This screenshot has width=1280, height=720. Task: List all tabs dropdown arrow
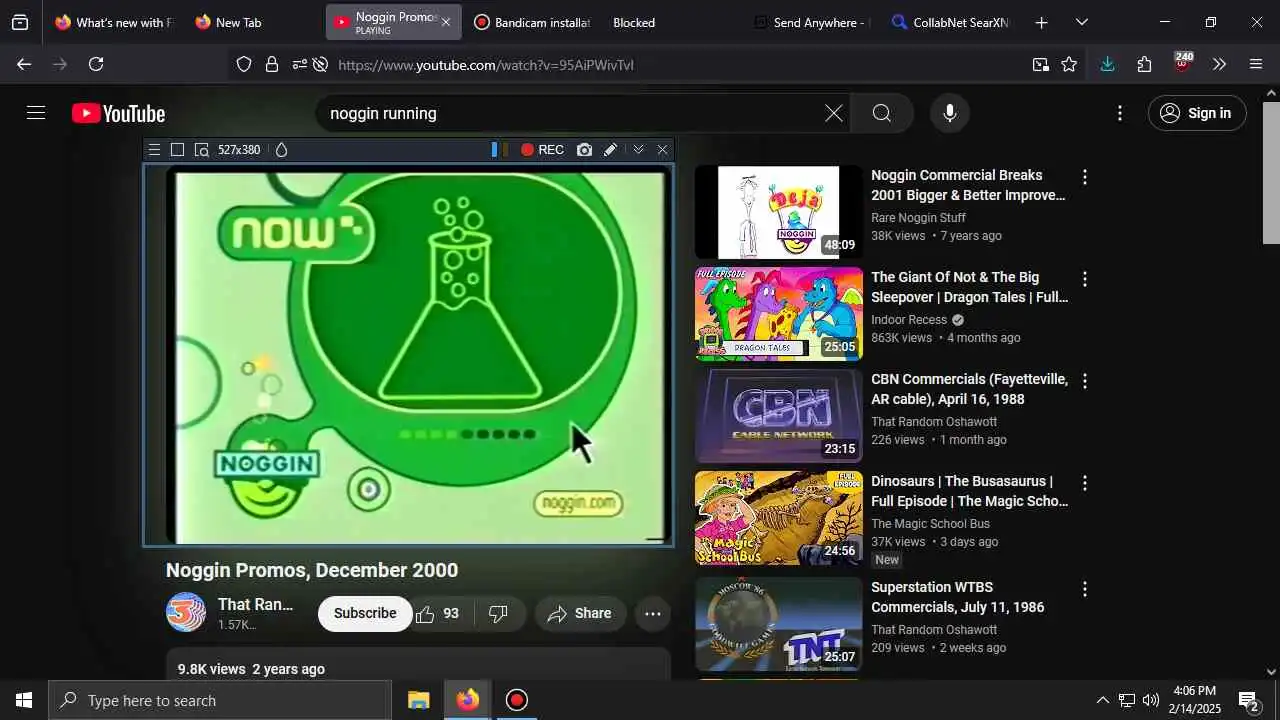pos(1081,22)
